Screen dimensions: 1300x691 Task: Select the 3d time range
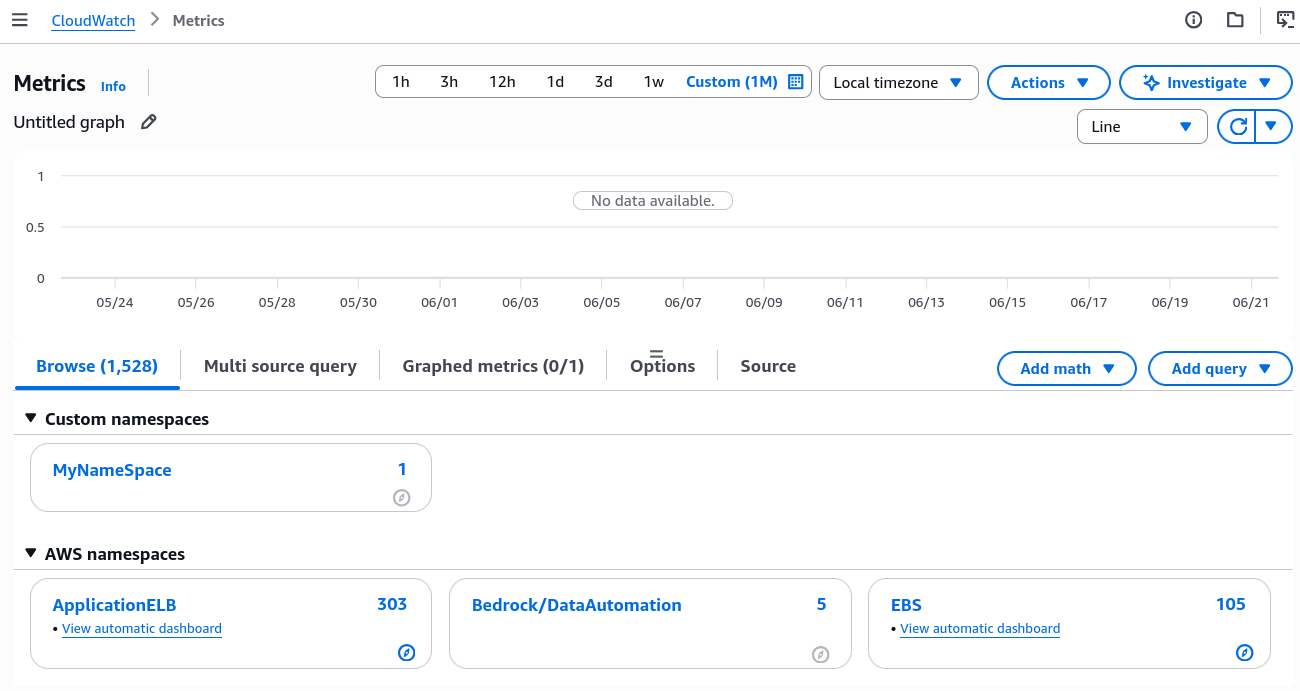pos(603,82)
